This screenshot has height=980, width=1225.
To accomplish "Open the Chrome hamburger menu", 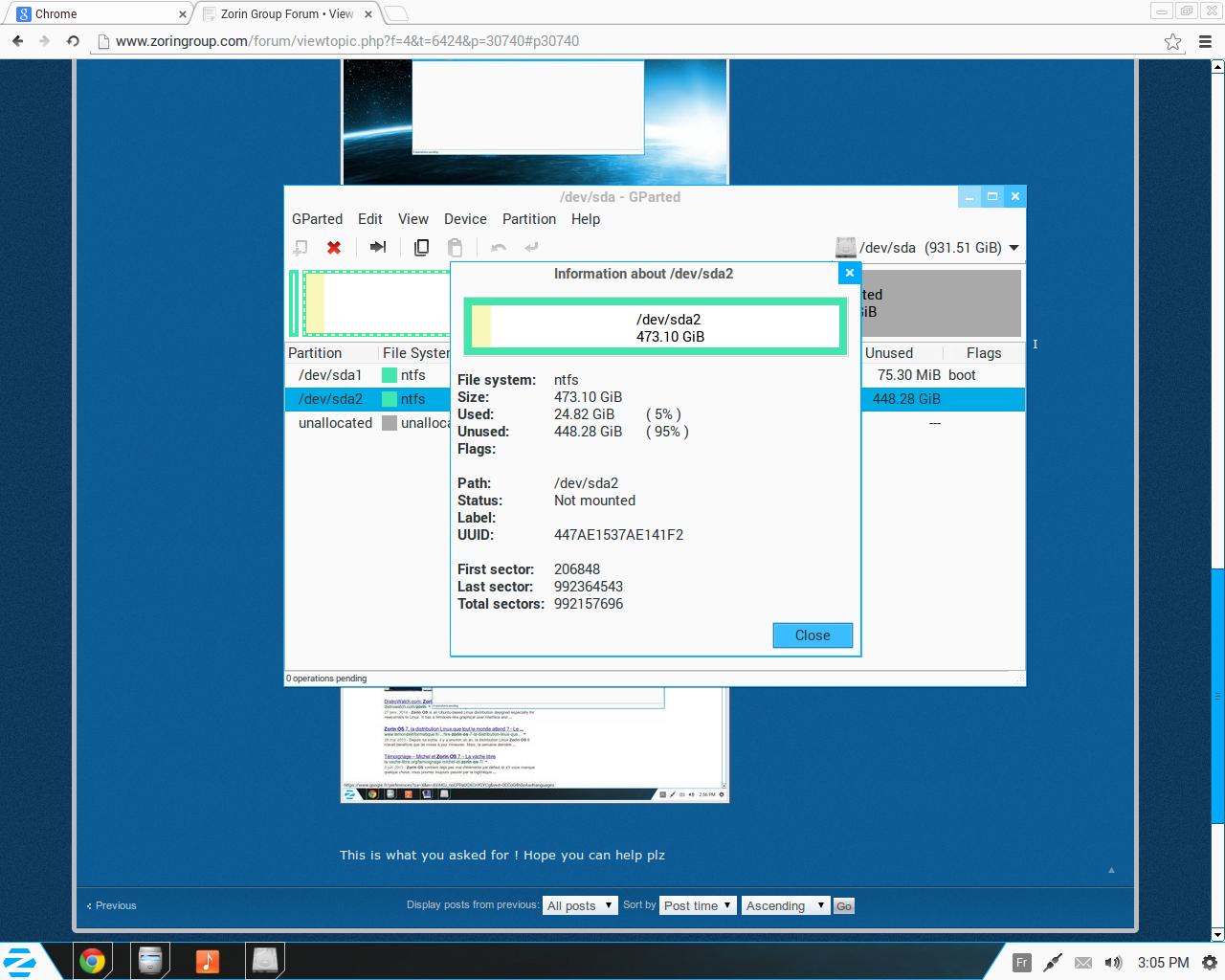I will point(1203,41).
